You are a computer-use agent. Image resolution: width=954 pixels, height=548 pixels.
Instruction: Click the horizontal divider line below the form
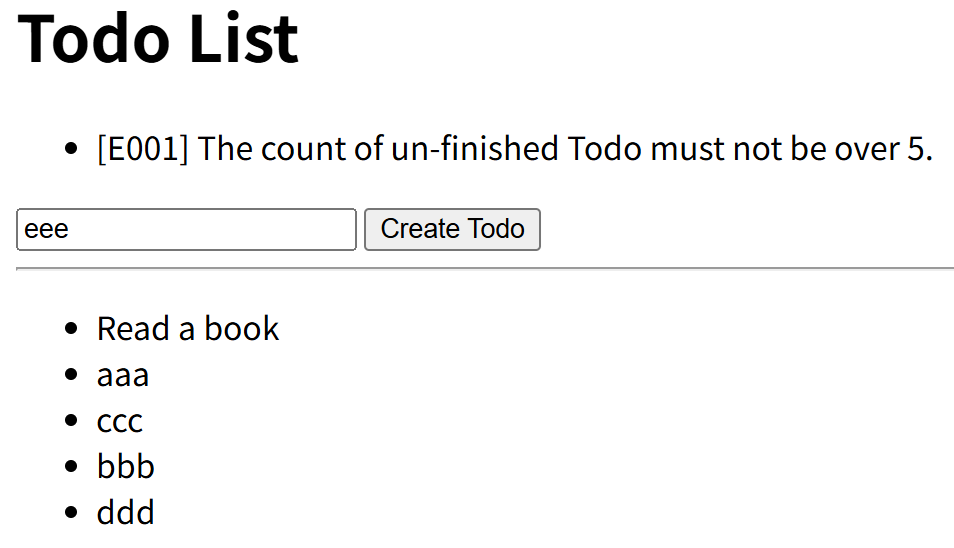click(x=485, y=268)
